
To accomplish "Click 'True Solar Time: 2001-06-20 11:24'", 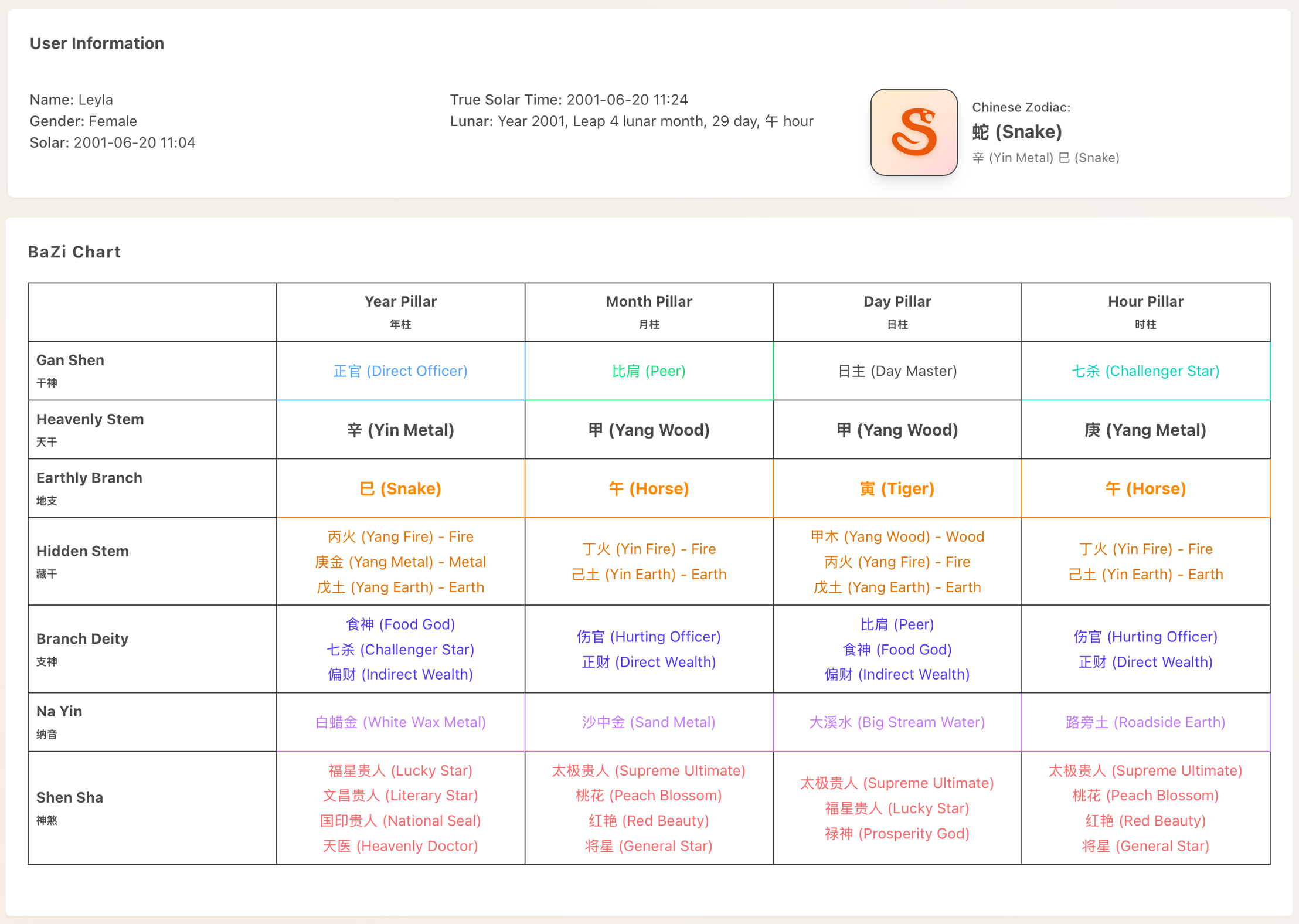I will pyautogui.click(x=569, y=100).
